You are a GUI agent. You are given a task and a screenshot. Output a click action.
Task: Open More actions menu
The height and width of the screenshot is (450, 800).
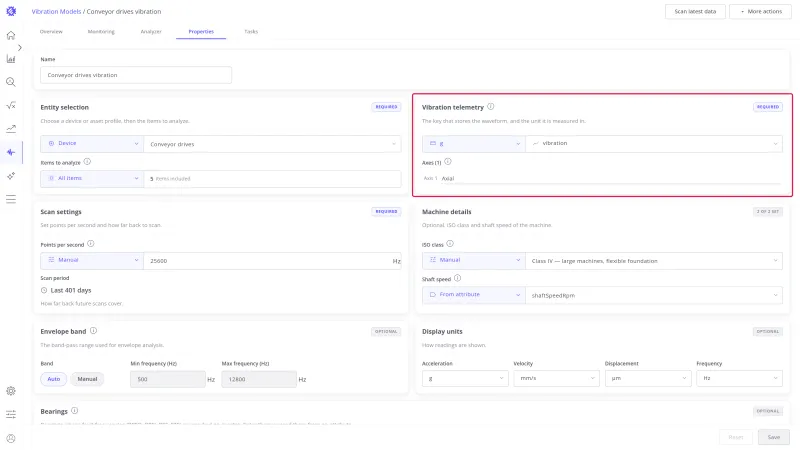coord(760,11)
